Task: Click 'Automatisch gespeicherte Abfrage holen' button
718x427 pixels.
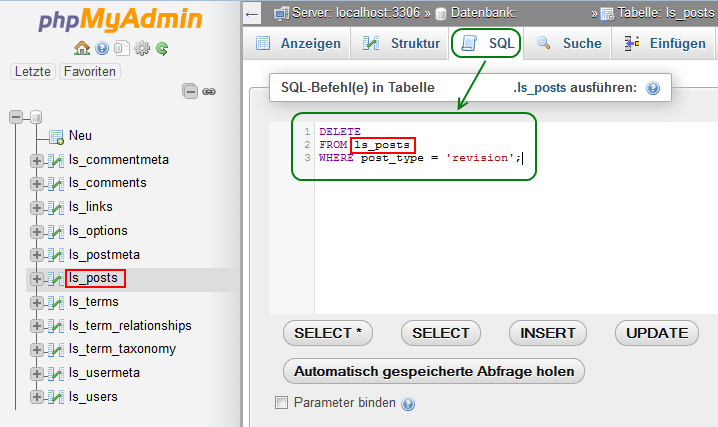Action: [434, 371]
